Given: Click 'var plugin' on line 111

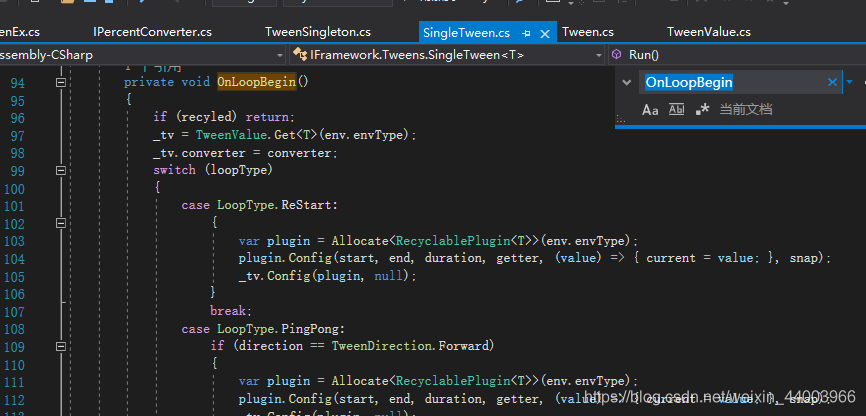Looking at the screenshot, I should coord(274,381).
